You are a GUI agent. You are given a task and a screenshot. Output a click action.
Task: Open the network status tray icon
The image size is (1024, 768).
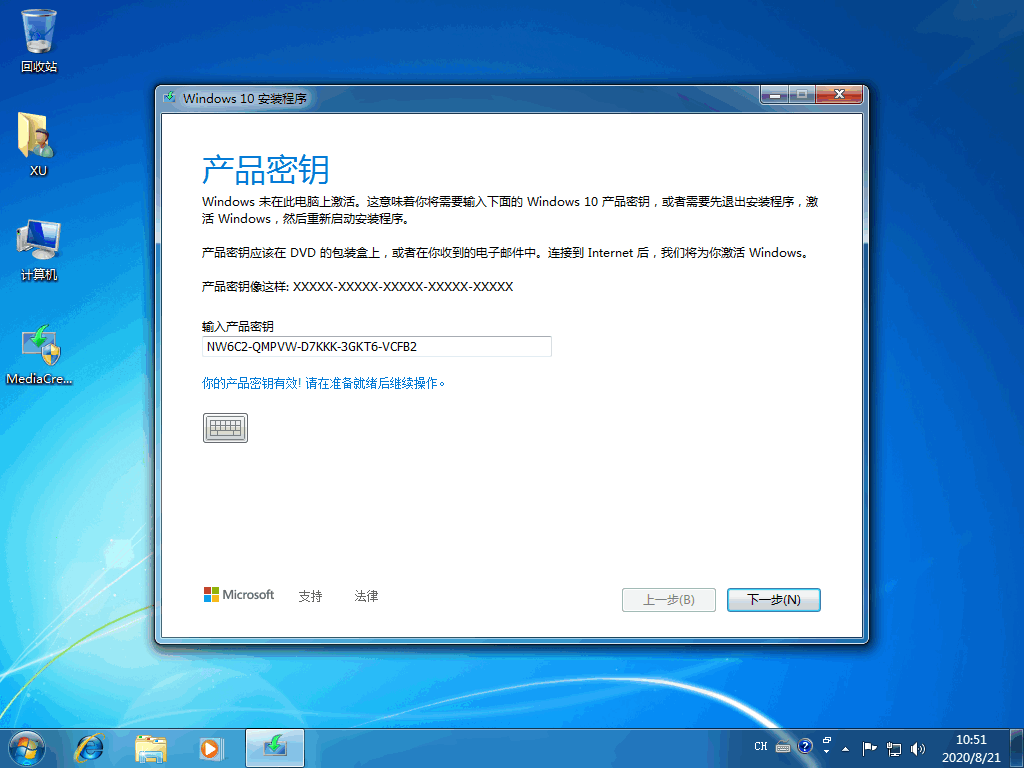893,747
